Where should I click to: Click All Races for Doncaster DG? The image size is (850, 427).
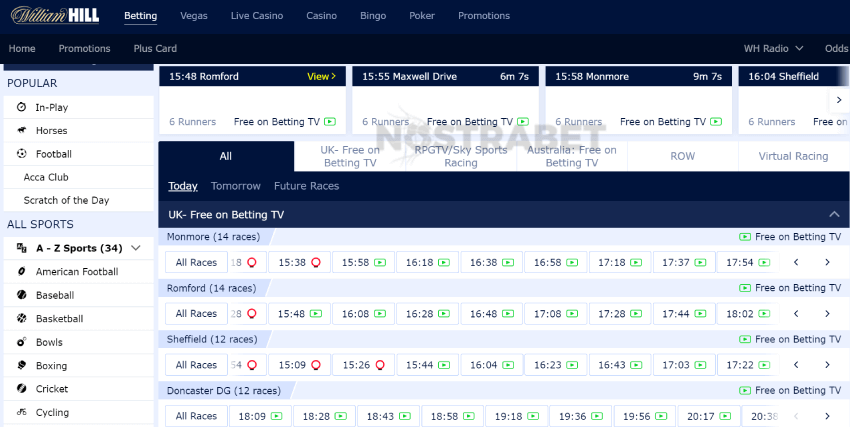tap(196, 416)
